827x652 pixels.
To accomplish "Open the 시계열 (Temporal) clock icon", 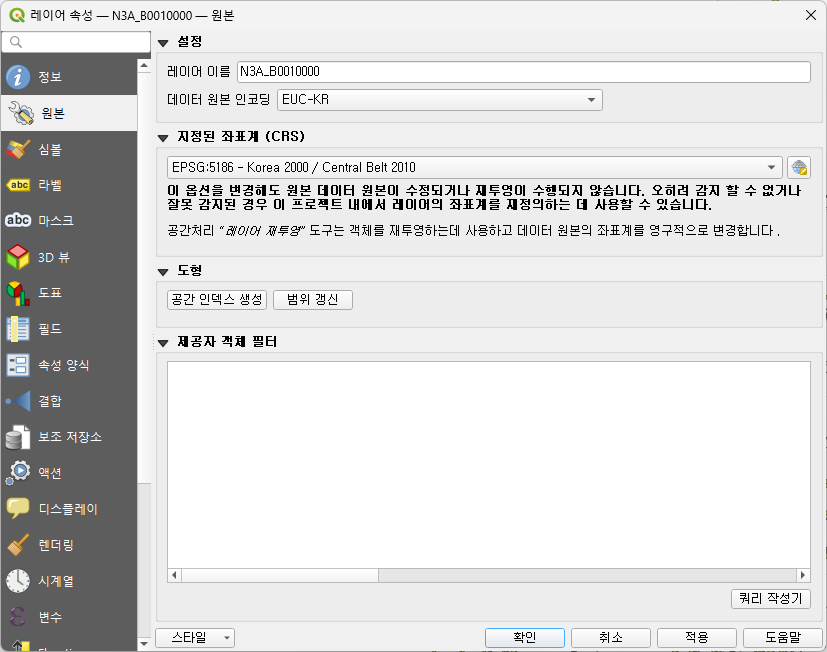I will [x=18, y=581].
